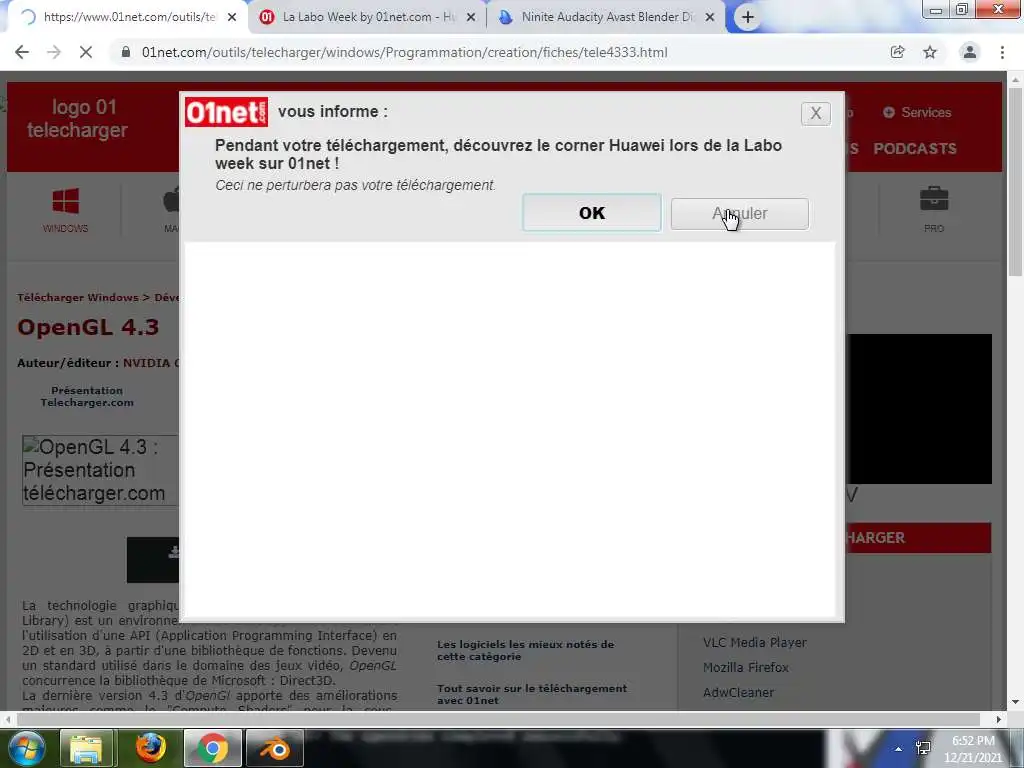1024x768 pixels.
Task: Click the address bar URL
Action: point(404,52)
